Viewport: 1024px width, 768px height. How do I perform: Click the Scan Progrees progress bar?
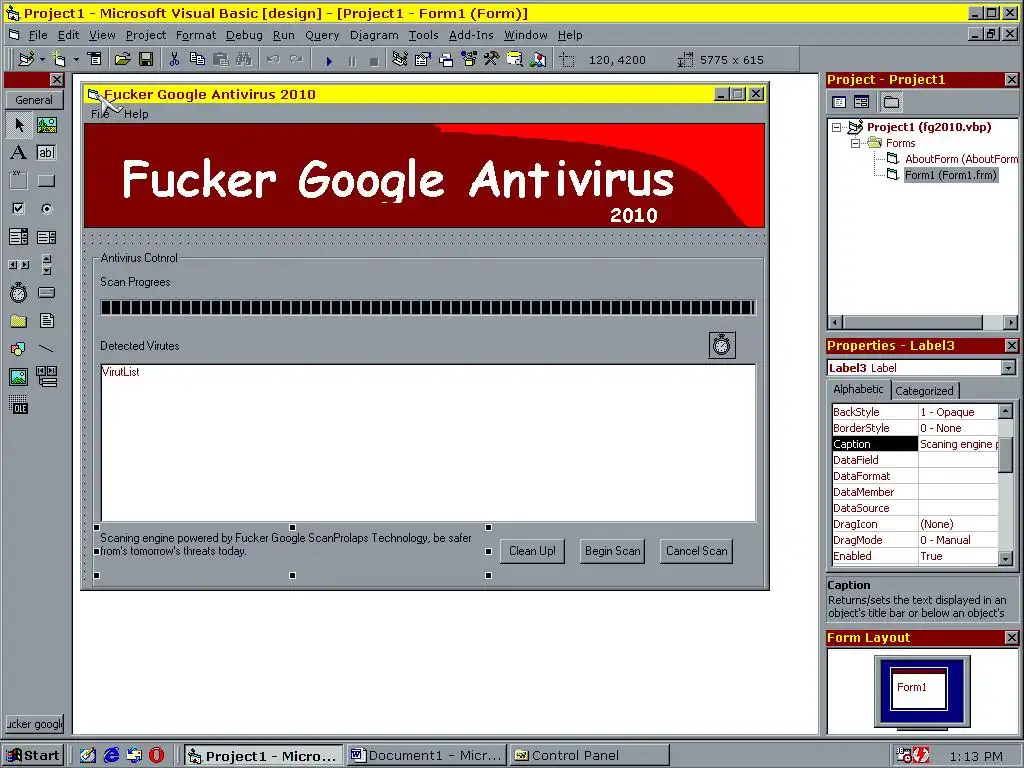coord(428,307)
